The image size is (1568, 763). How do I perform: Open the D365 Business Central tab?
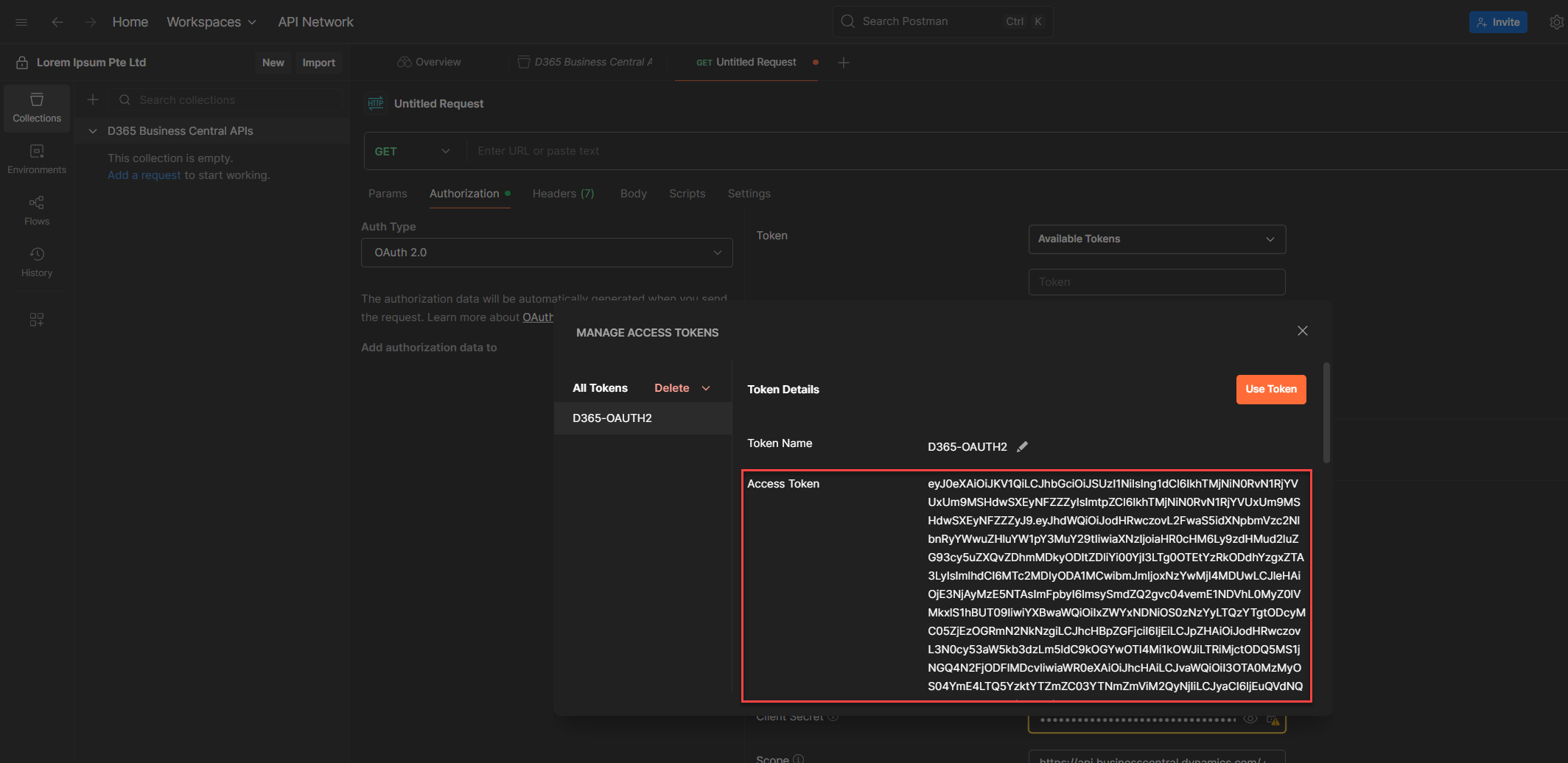pos(587,63)
